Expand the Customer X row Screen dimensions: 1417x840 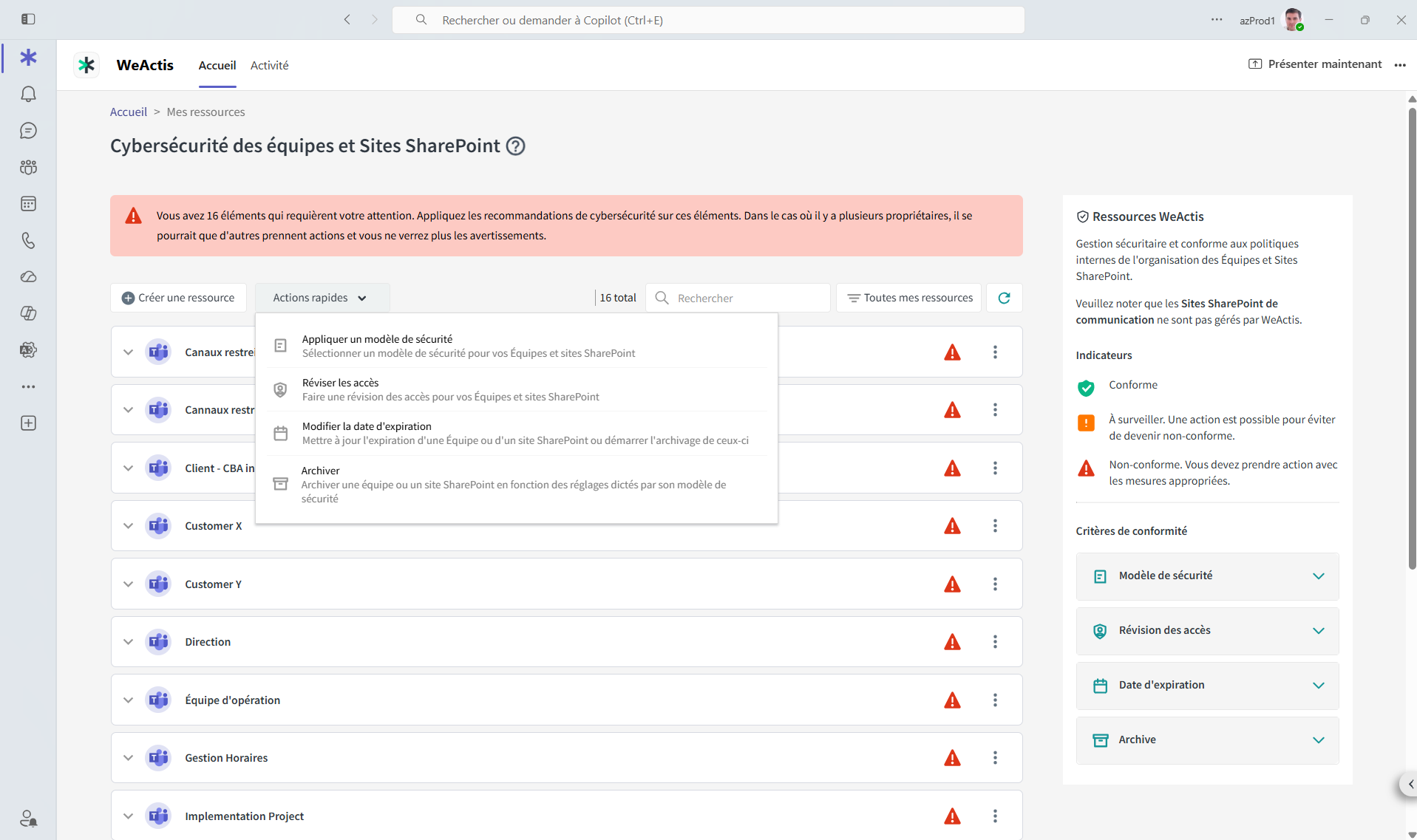pos(128,526)
